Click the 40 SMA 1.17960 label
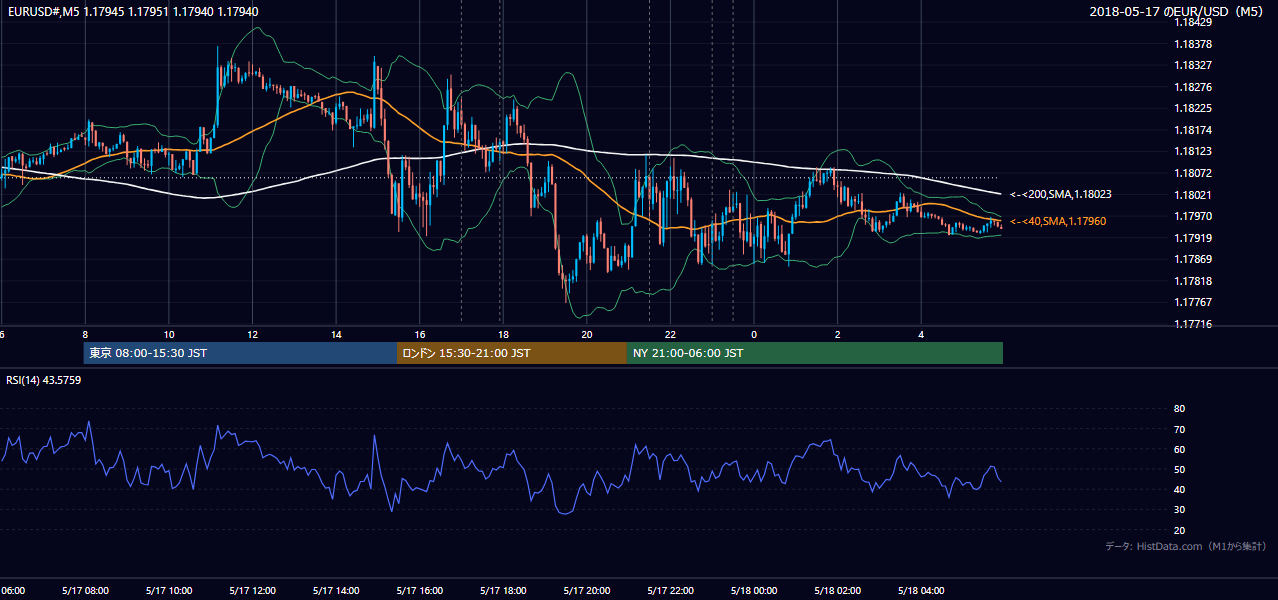 tap(1058, 221)
